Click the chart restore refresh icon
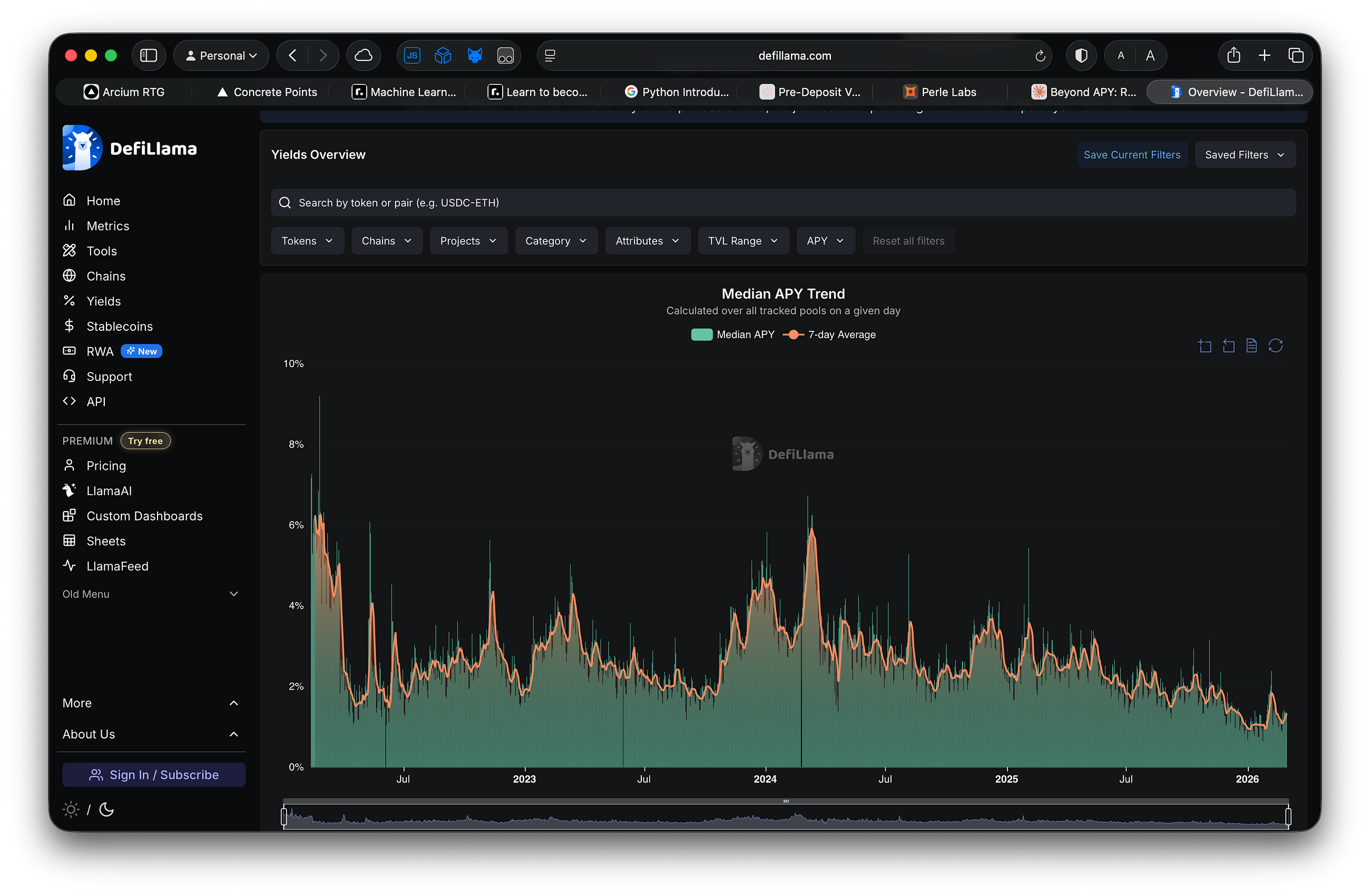Screen dimensions: 1370x896 click(x=1276, y=346)
